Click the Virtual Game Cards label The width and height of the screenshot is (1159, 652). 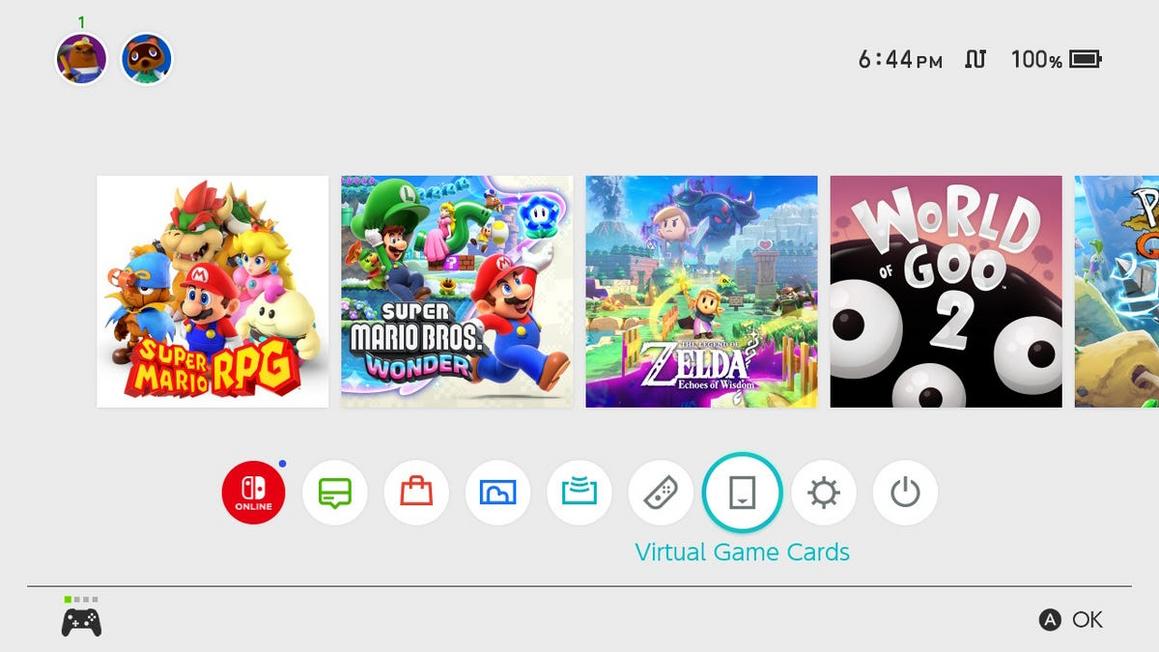click(742, 552)
